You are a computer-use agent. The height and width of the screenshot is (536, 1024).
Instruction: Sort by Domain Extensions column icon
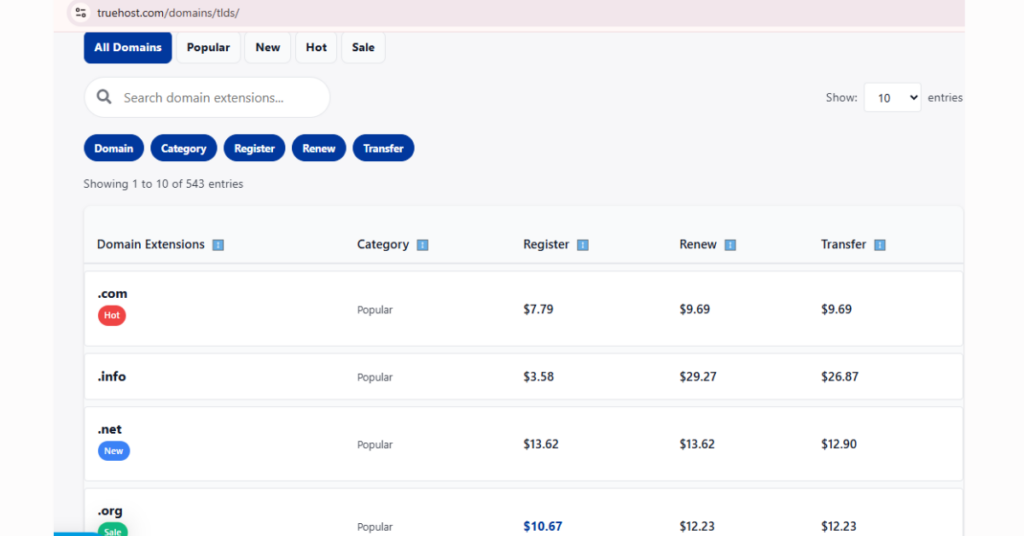[x=218, y=245]
